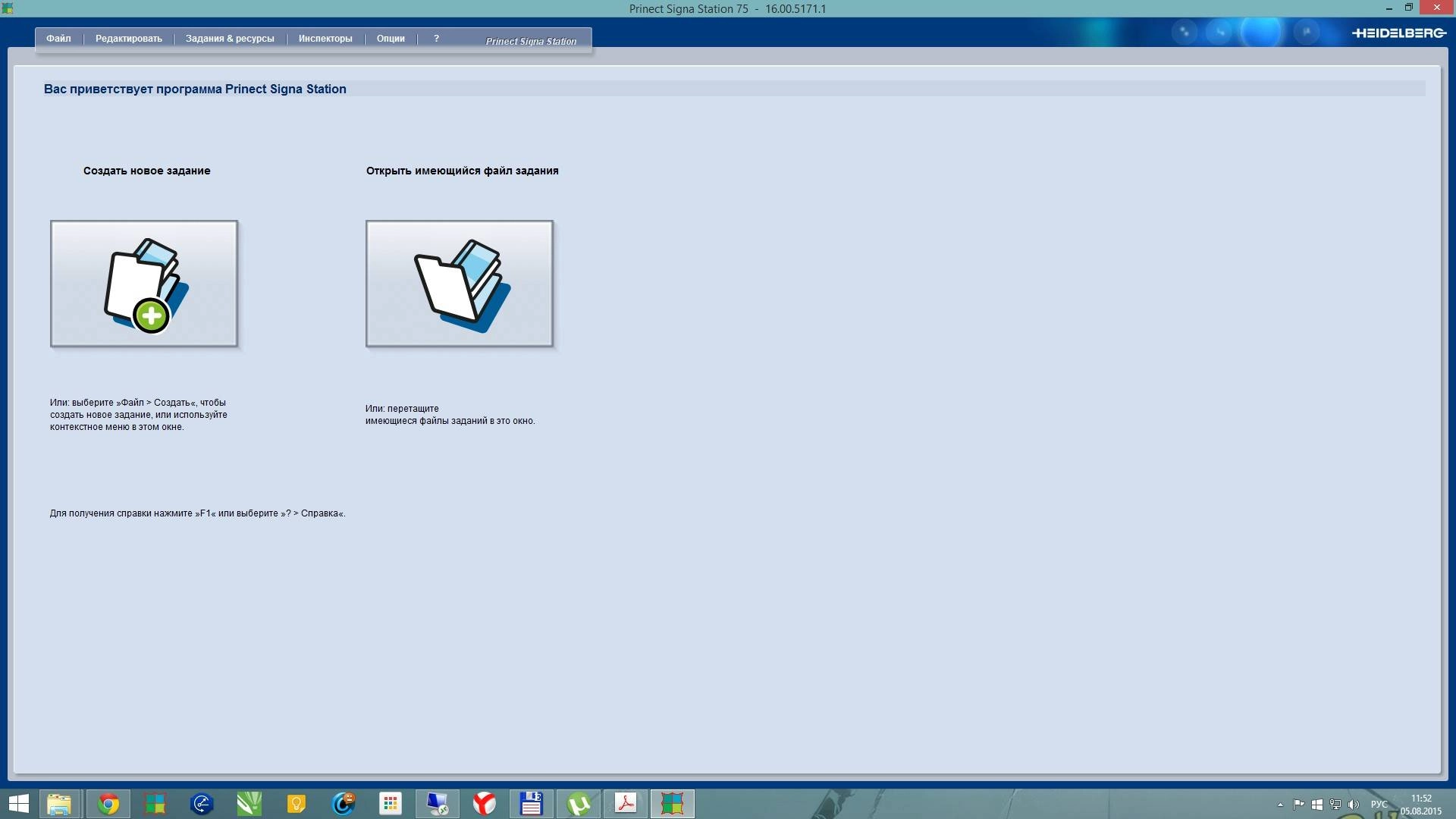Image resolution: width=1456 pixels, height=819 pixels.
Task: Open the Опции menu
Action: pyautogui.click(x=391, y=39)
